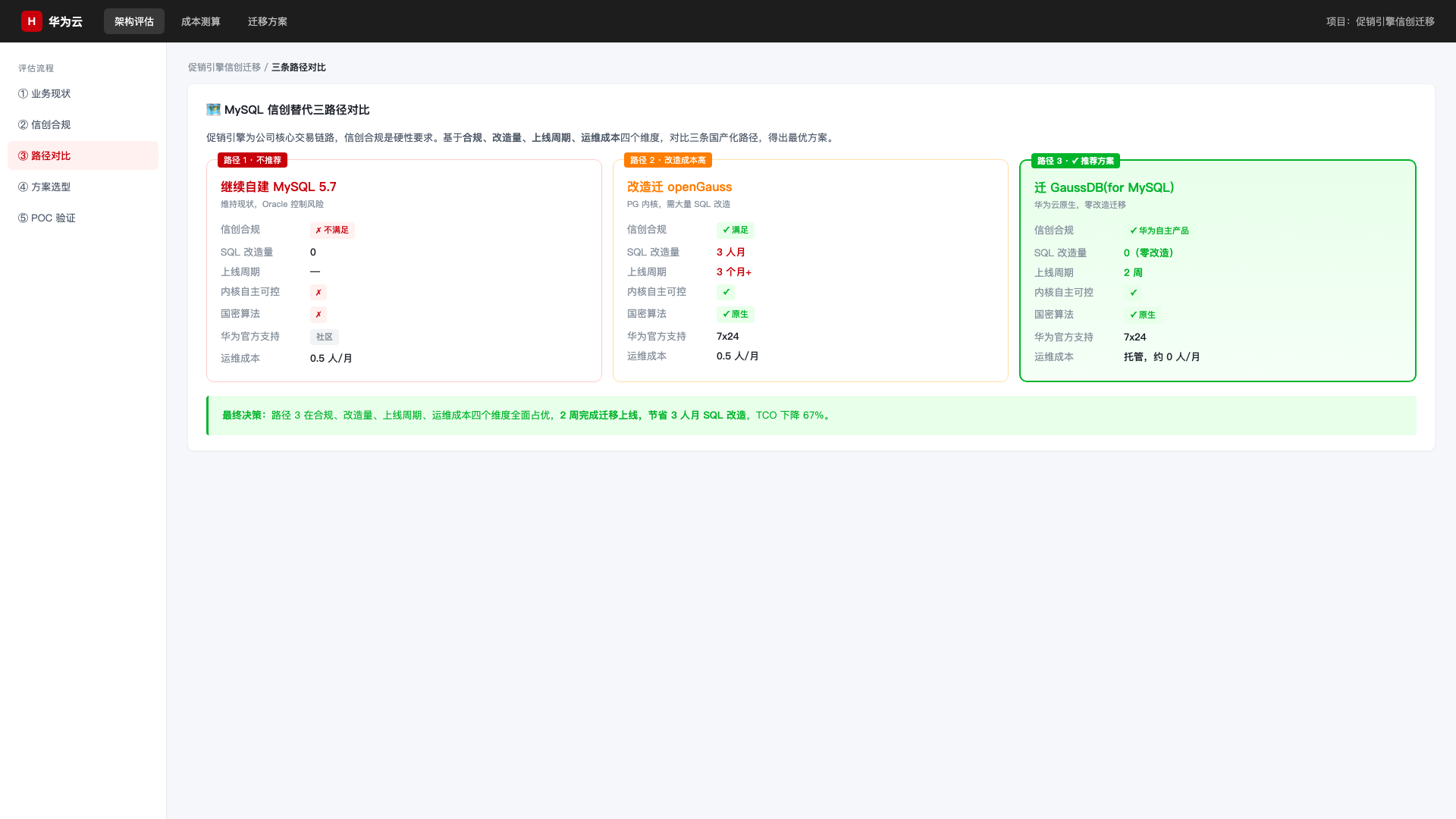Click the ✓ 原生 tag in GaussDB card
The width and height of the screenshot is (1456, 819).
click(1143, 315)
